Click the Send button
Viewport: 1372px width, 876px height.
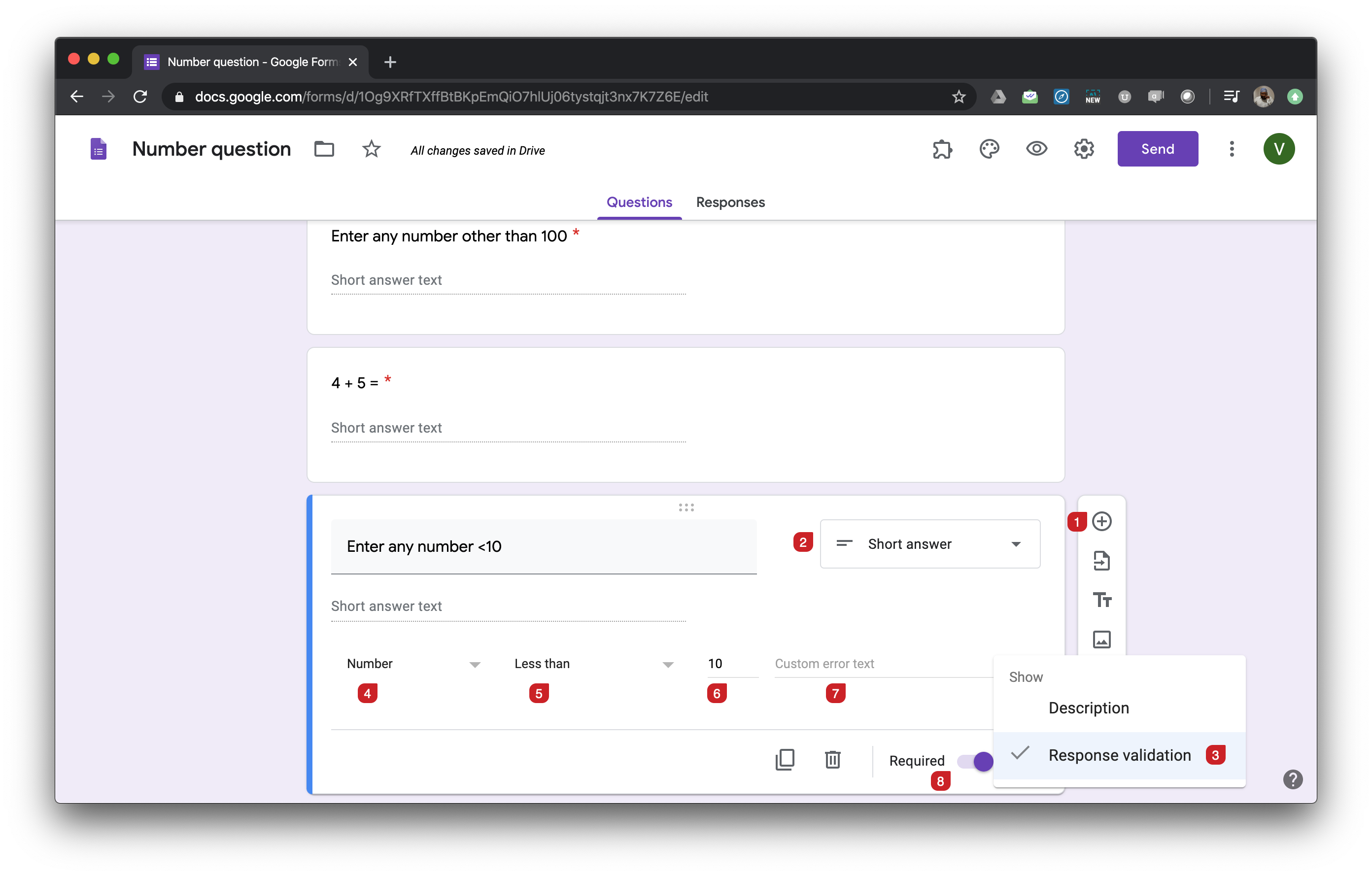pyautogui.click(x=1157, y=149)
